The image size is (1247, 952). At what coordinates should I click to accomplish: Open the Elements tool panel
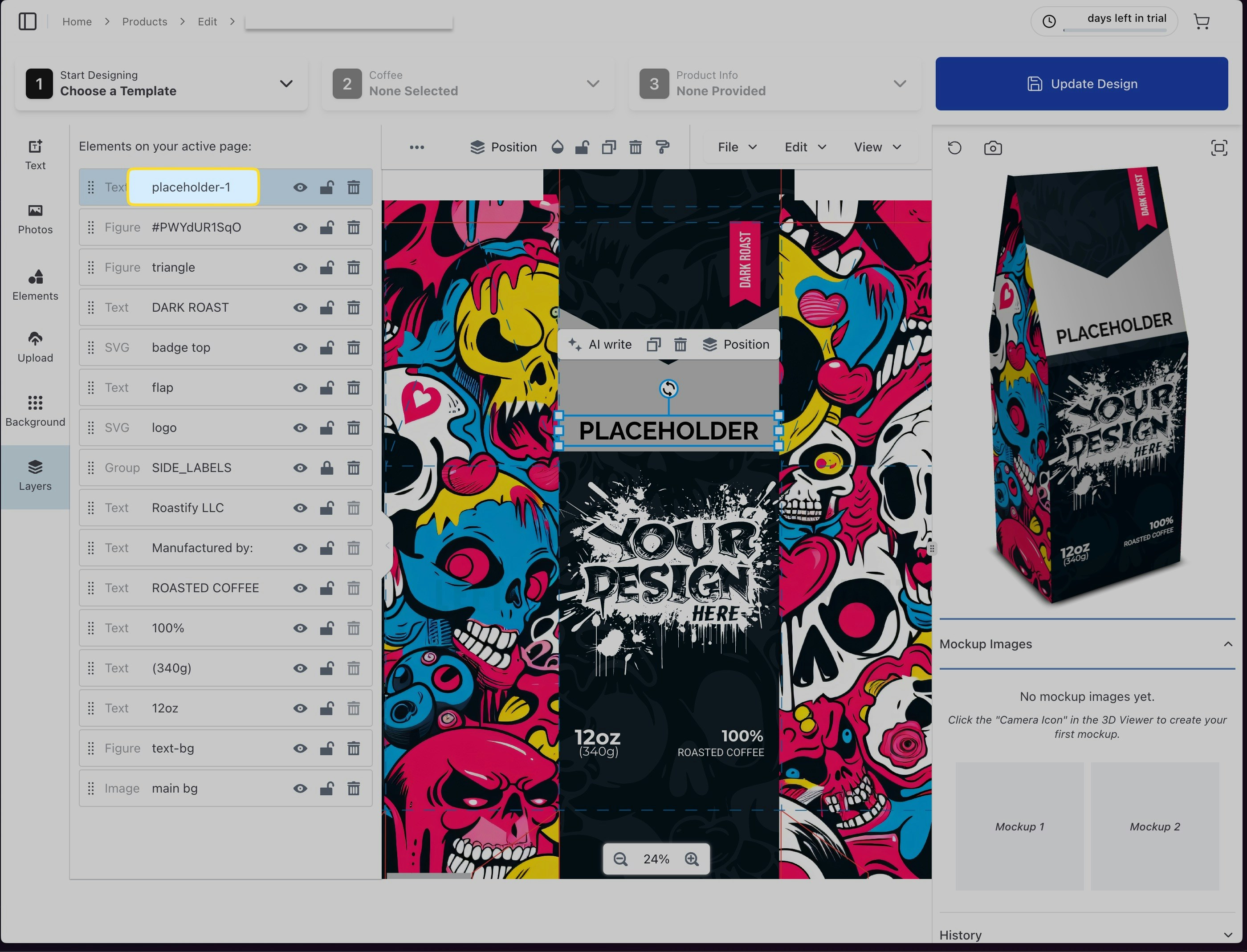click(x=35, y=285)
